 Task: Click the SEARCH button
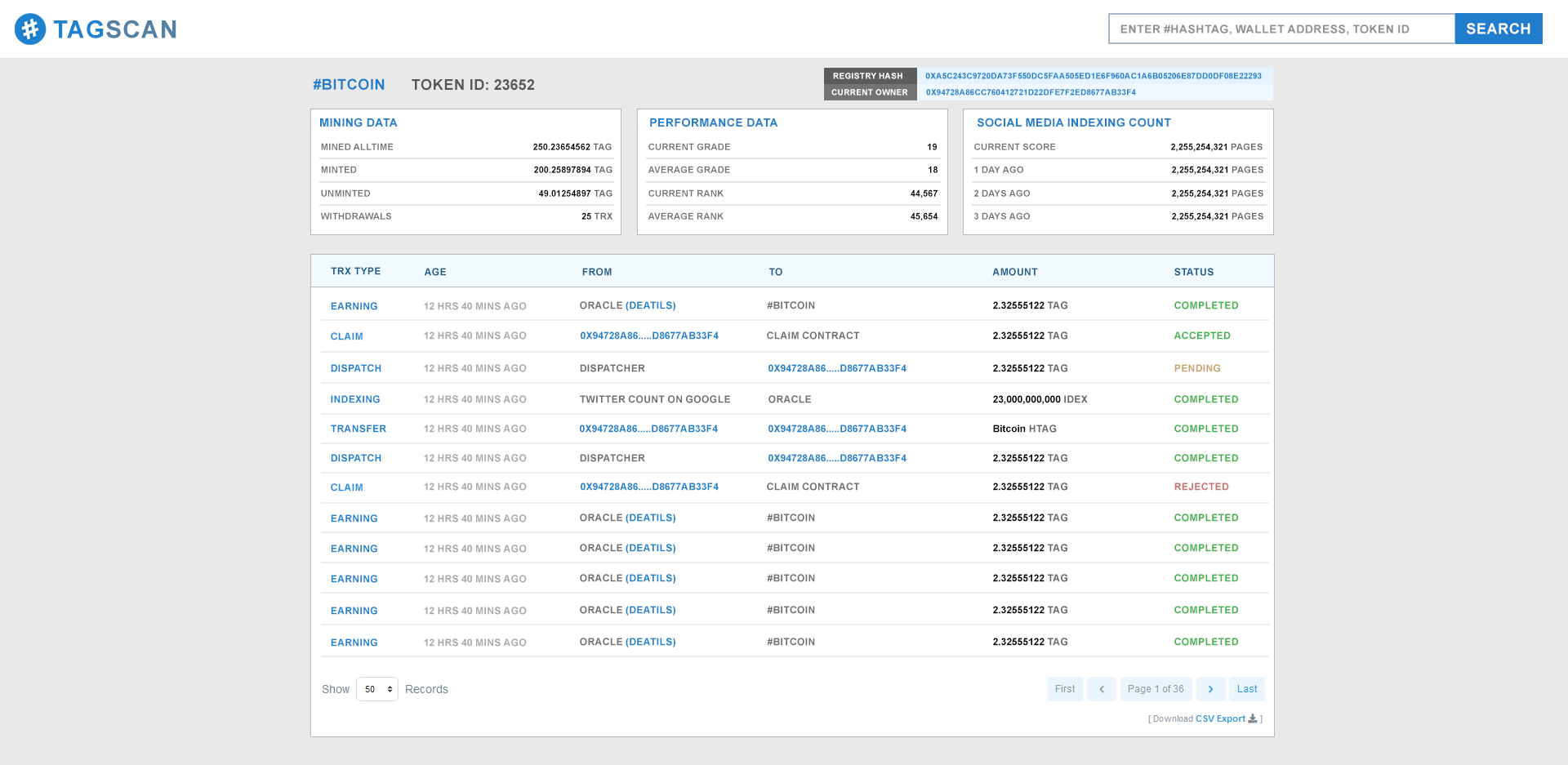pos(1498,29)
